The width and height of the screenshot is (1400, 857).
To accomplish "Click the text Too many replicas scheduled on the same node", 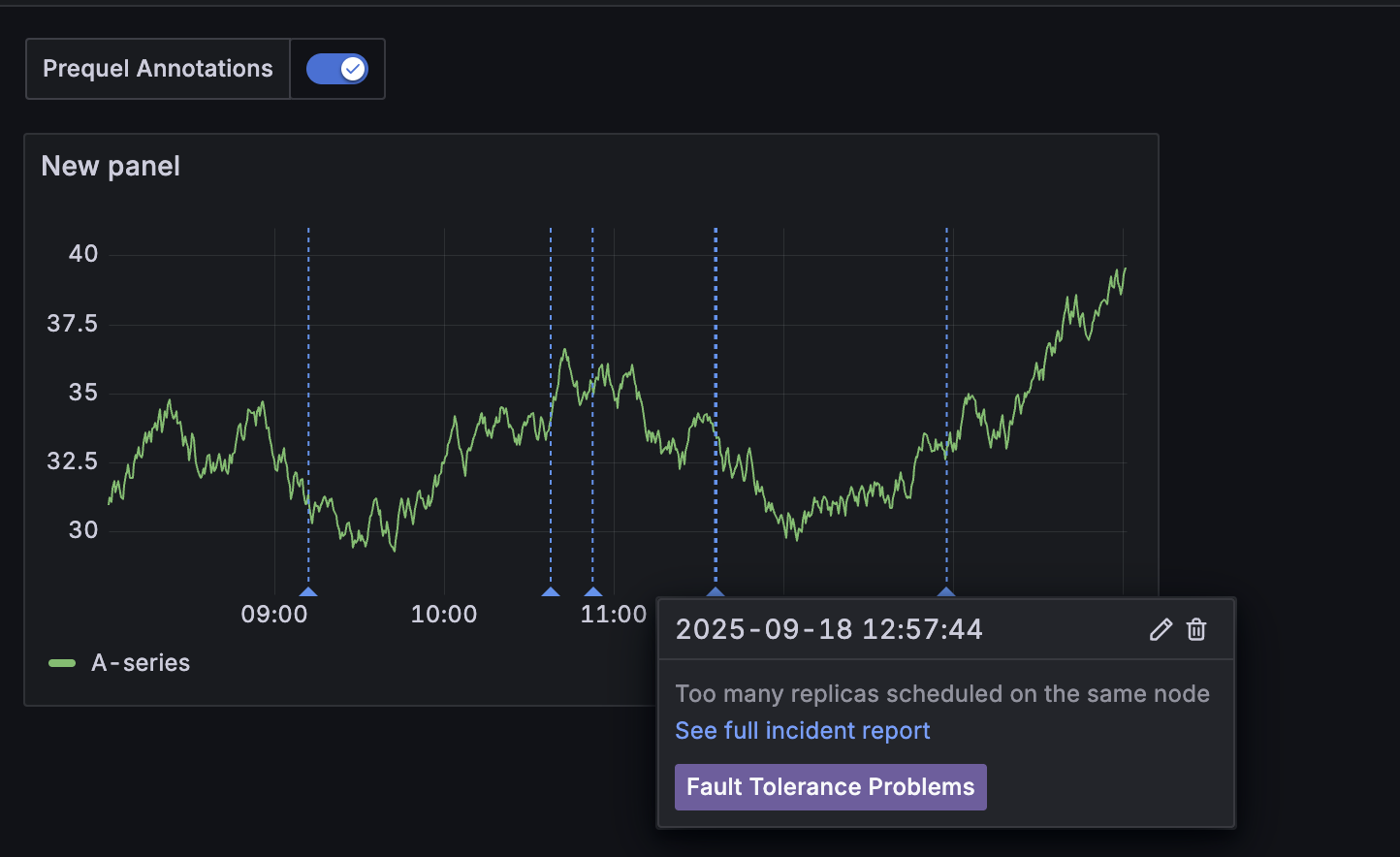I will [x=942, y=694].
